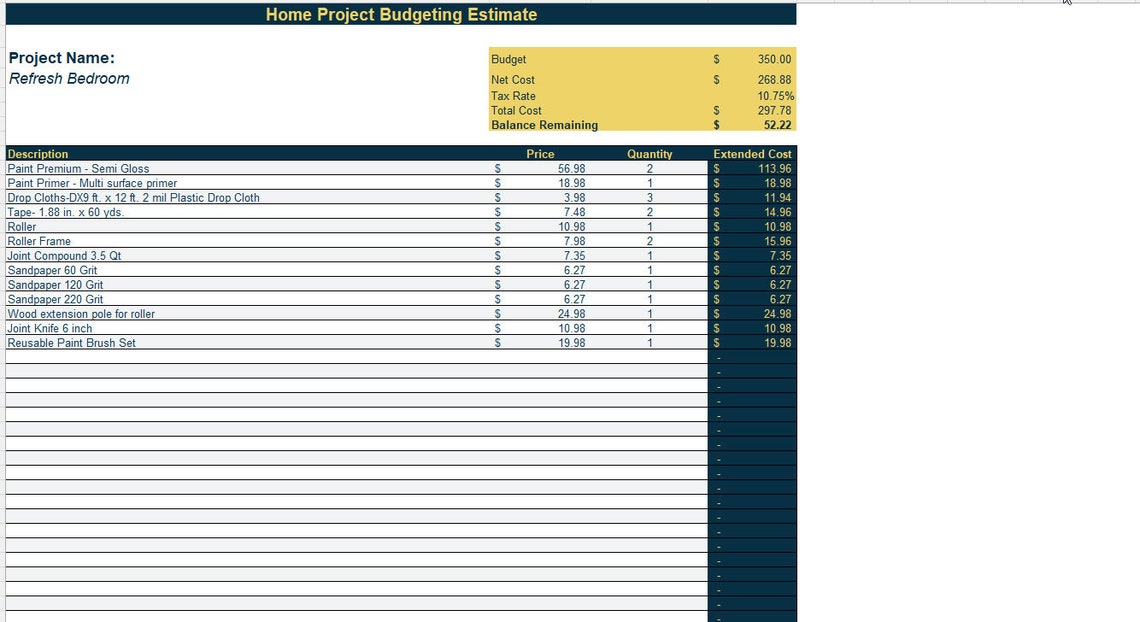
Task: Select the Drop Cloths description cell
Action: pyautogui.click(x=132, y=198)
